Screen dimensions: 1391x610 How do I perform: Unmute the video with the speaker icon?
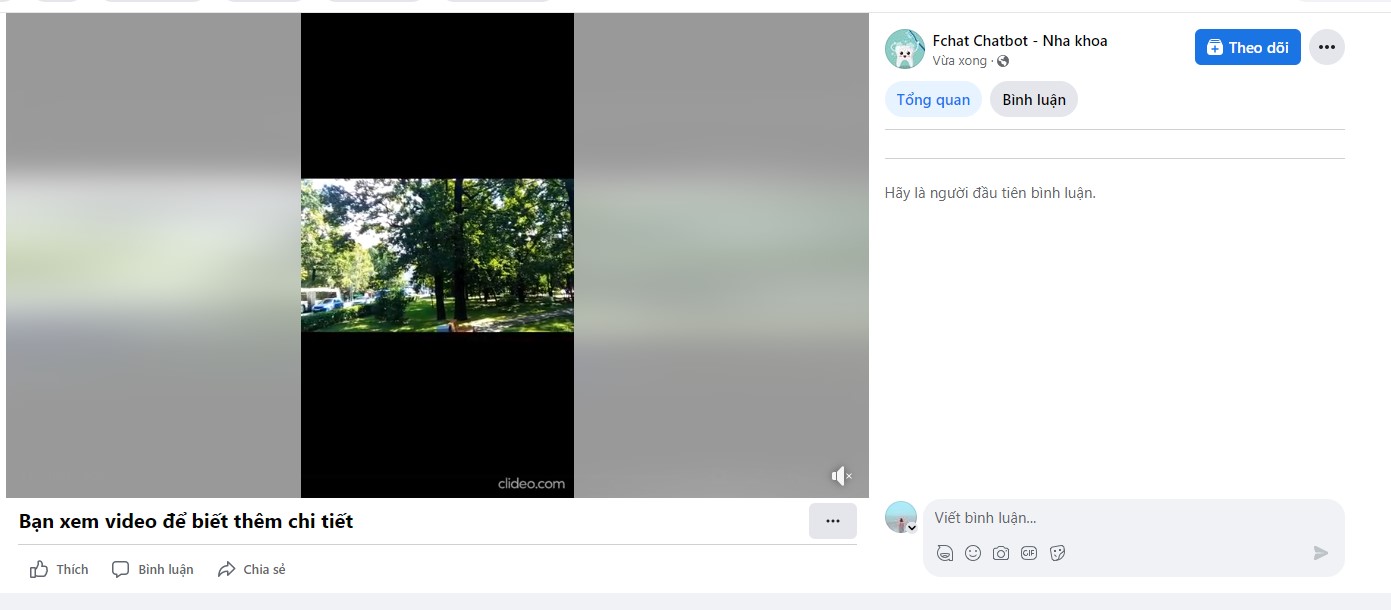point(841,476)
